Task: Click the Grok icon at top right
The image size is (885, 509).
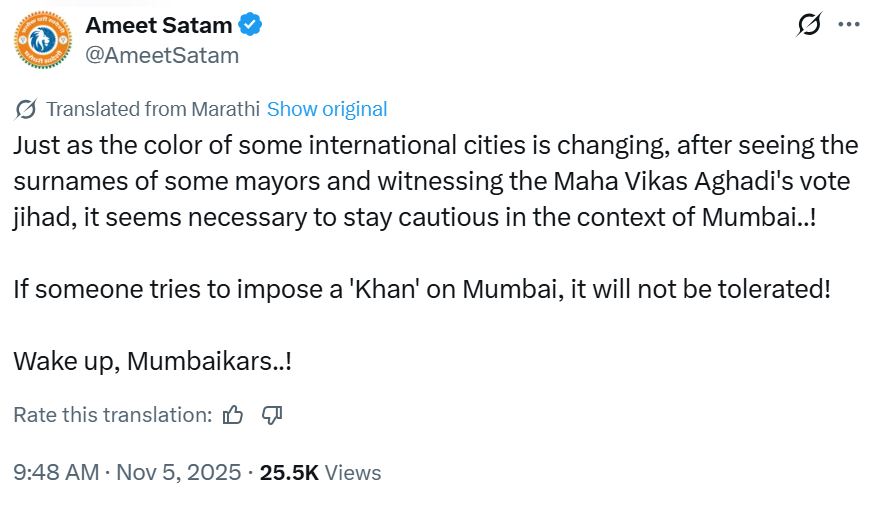Action: (808, 27)
